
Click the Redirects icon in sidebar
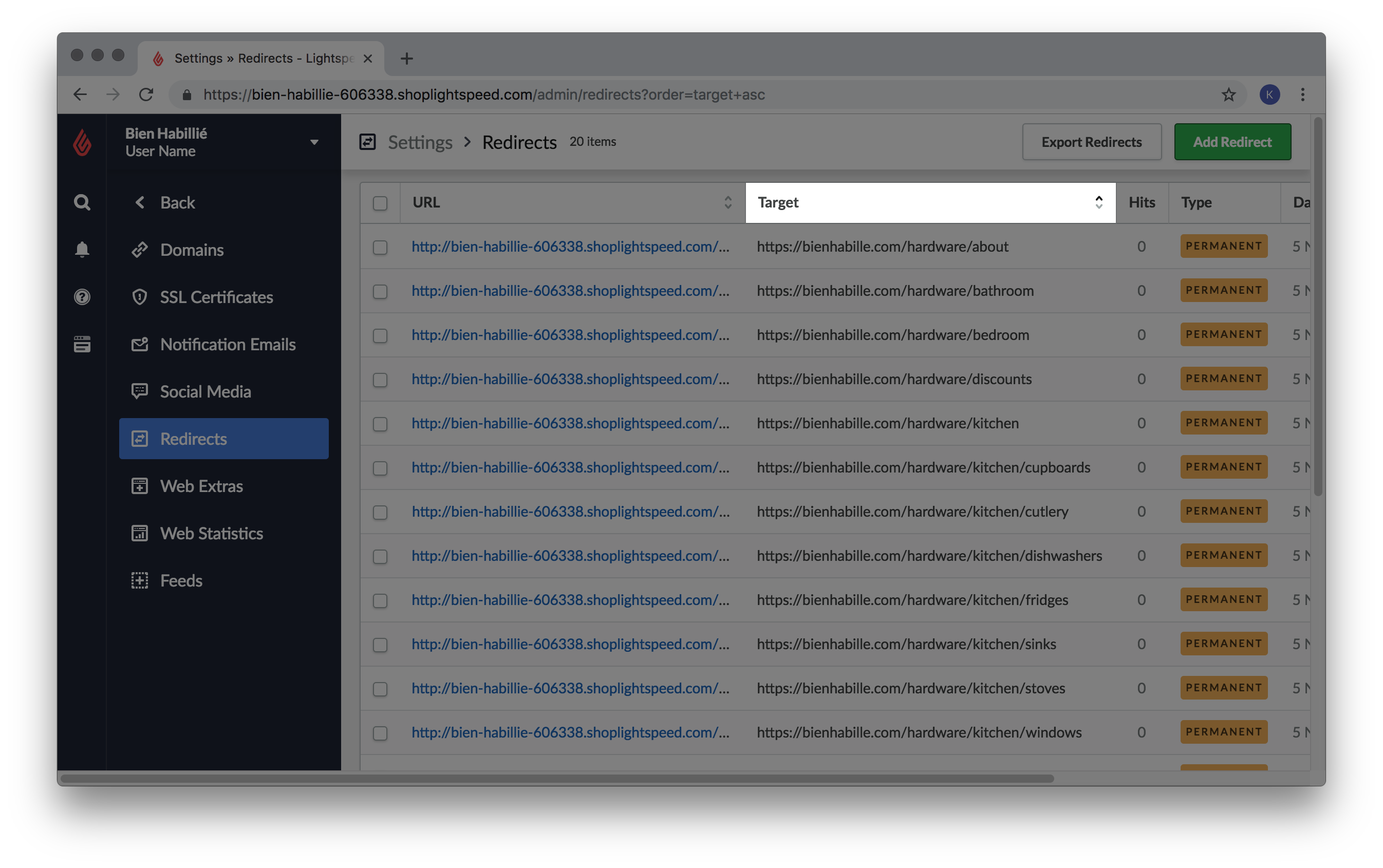pos(140,438)
